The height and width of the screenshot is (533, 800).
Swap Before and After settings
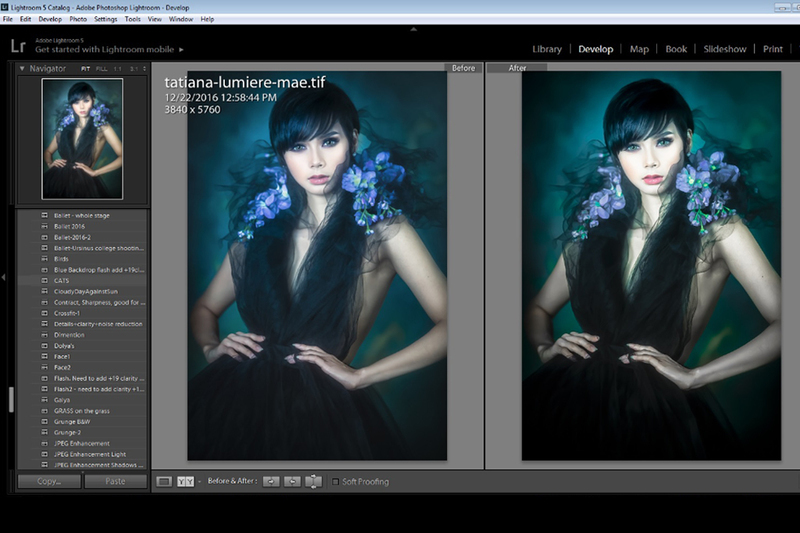coord(313,481)
